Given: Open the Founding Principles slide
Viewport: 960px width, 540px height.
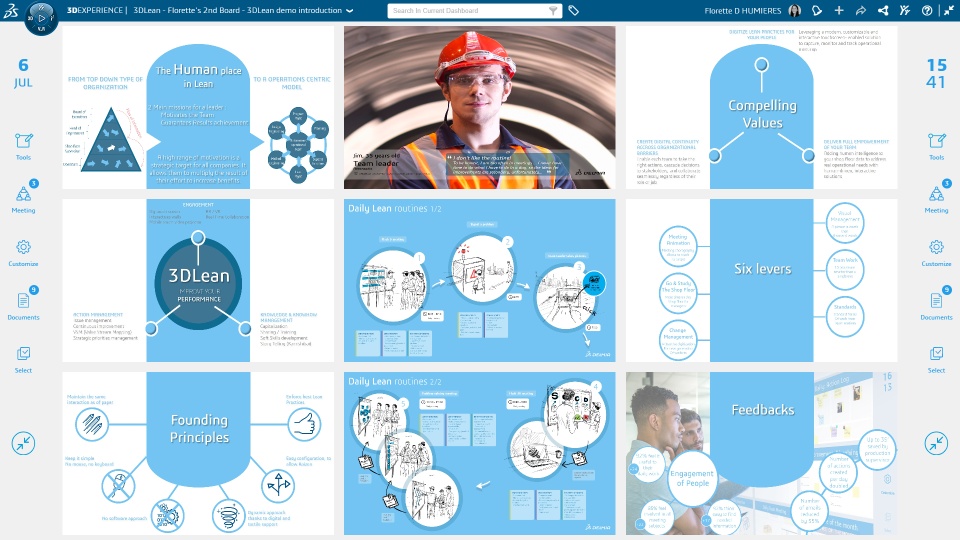Looking at the screenshot, I should click(198, 453).
